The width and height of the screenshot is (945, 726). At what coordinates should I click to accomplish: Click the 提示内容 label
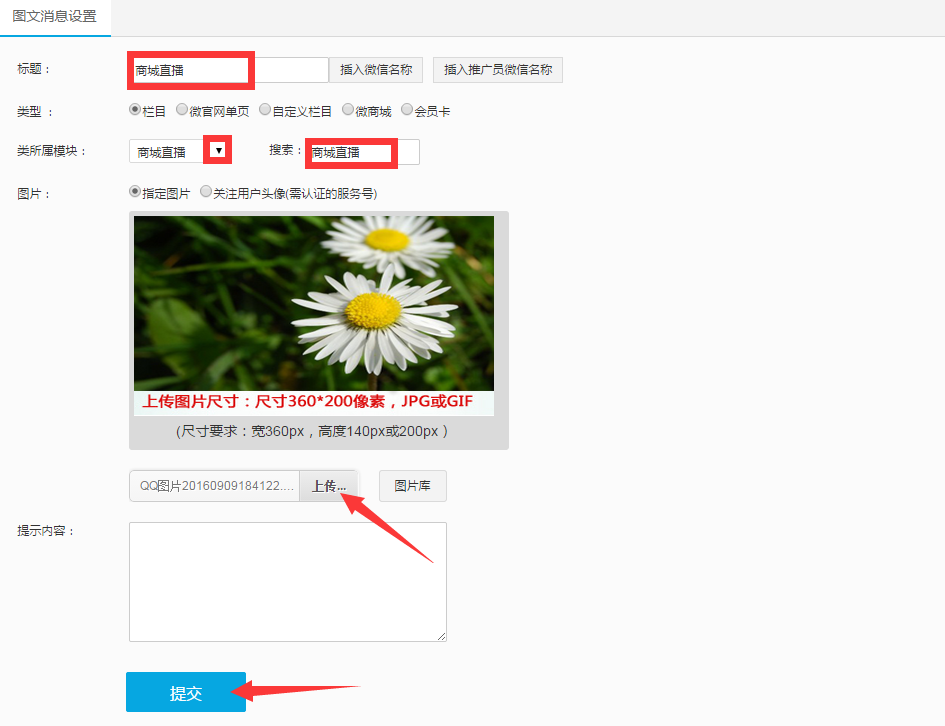click(46, 531)
